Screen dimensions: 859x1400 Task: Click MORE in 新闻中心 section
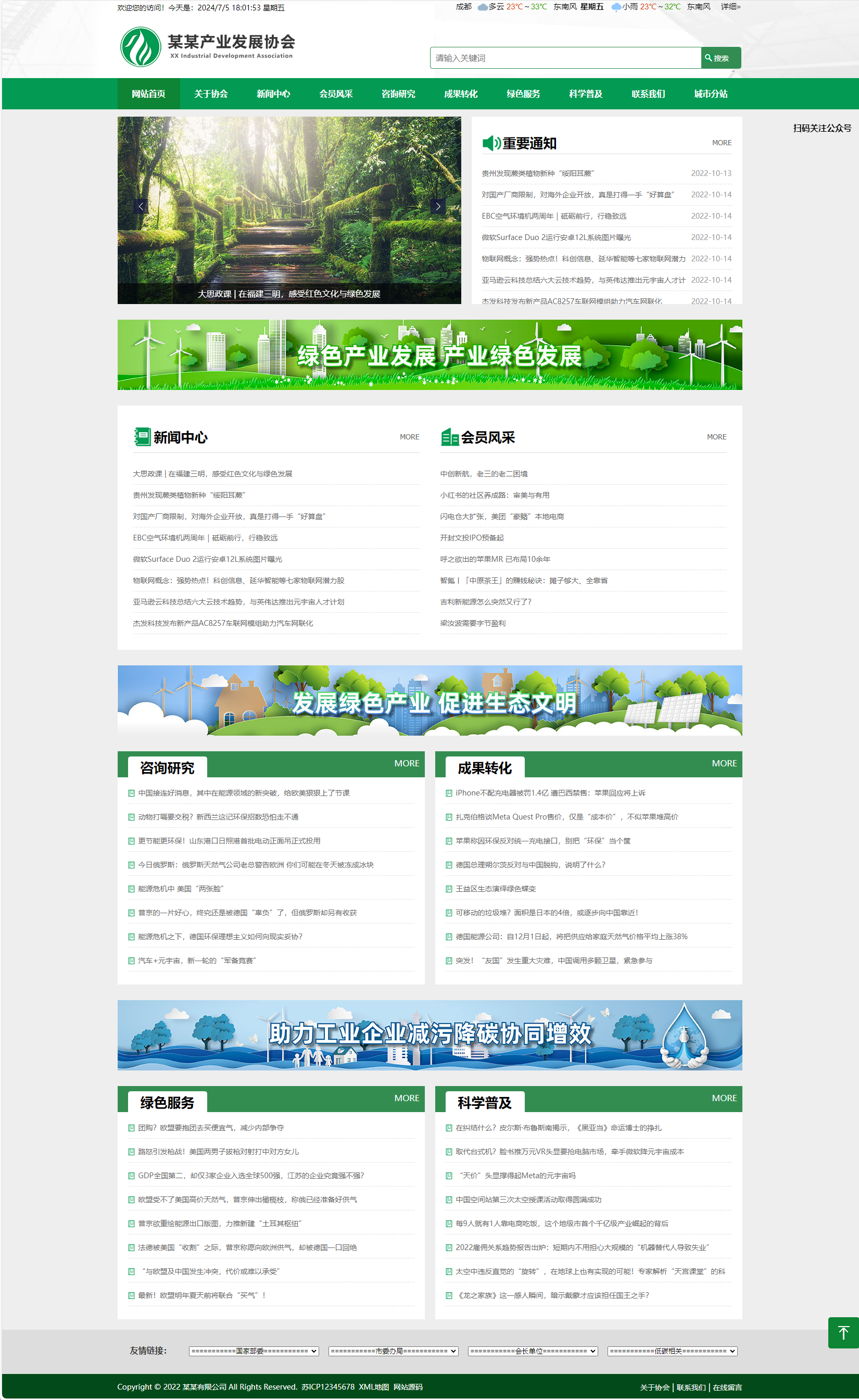[x=409, y=437]
